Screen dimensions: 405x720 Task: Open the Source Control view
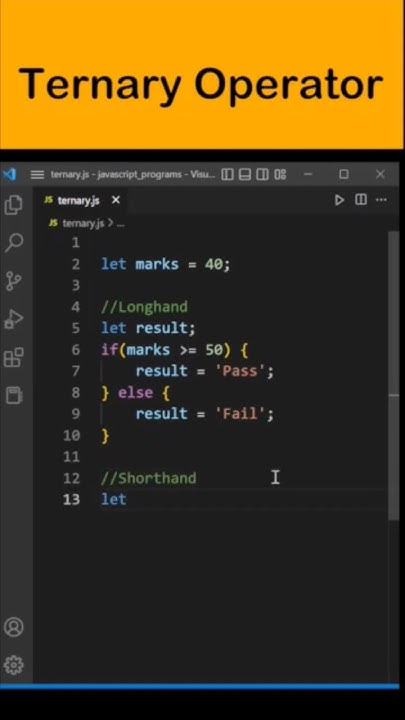tap(14, 281)
